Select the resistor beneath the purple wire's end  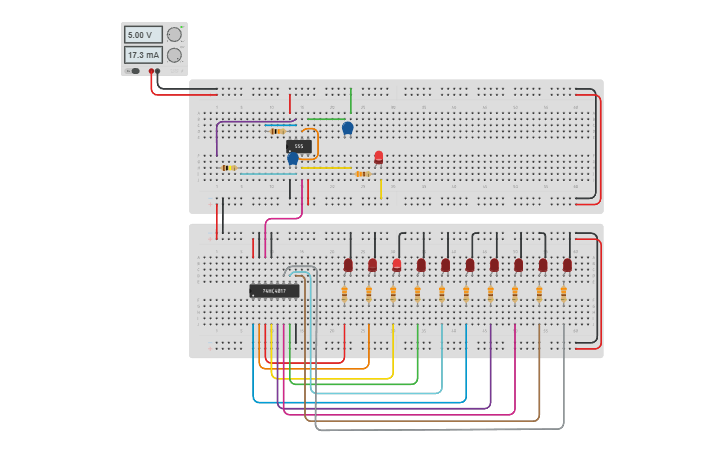[x=229, y=168]
